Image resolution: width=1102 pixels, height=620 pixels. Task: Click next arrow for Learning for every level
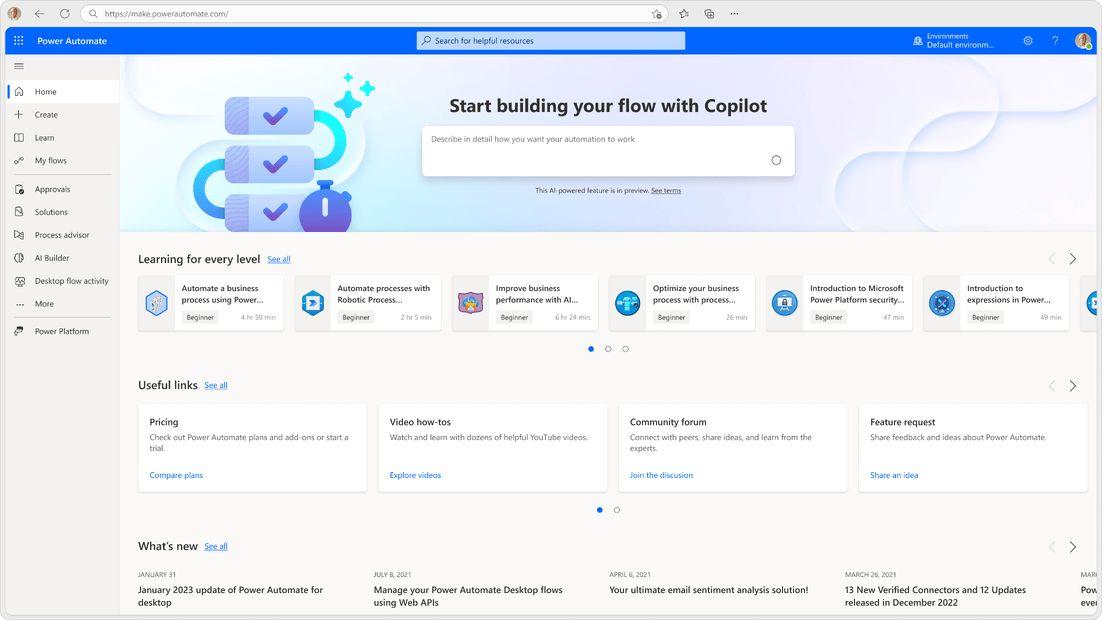pos(1072,259)
